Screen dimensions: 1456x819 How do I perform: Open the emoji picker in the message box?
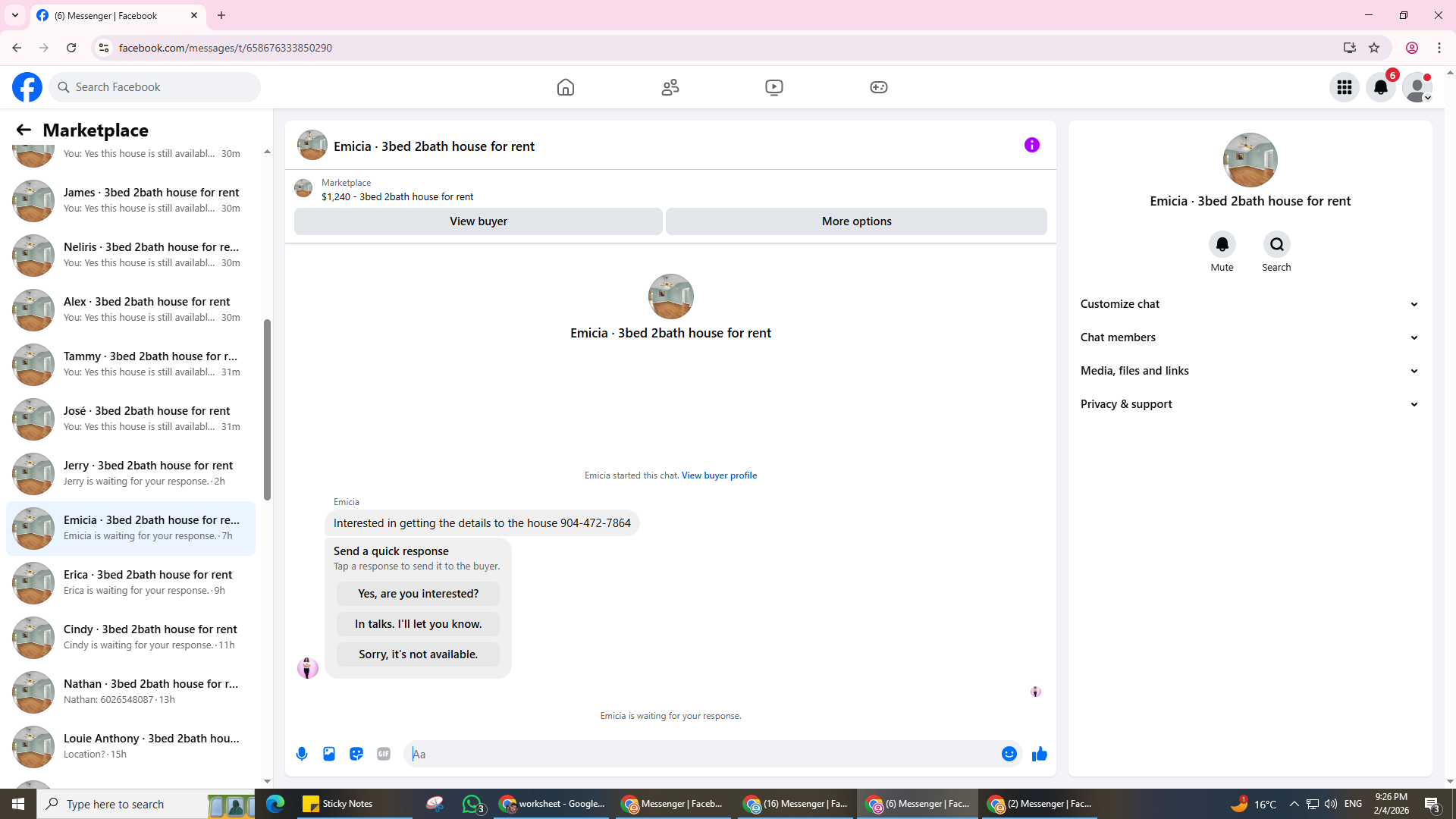point(1009,754)
